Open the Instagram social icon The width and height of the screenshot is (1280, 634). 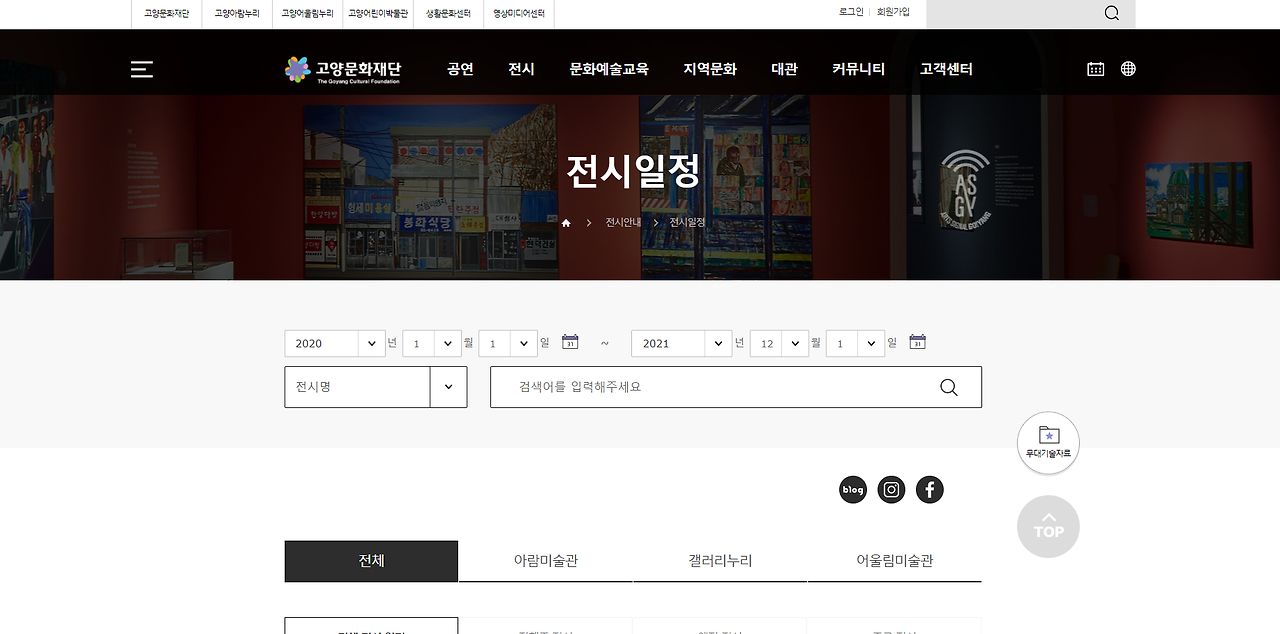pyautogui.click(x=891, y=489)
